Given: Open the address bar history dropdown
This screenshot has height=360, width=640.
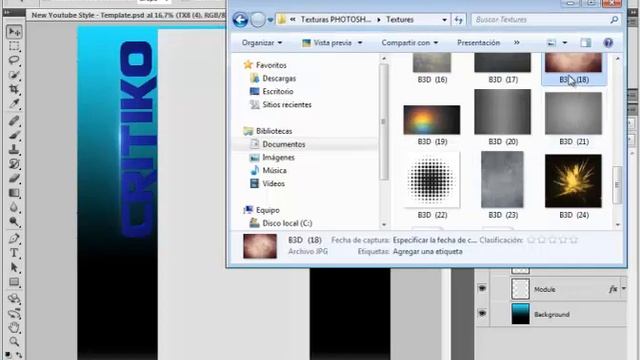Looking at the screenshot, I should (x=444, y=20).
